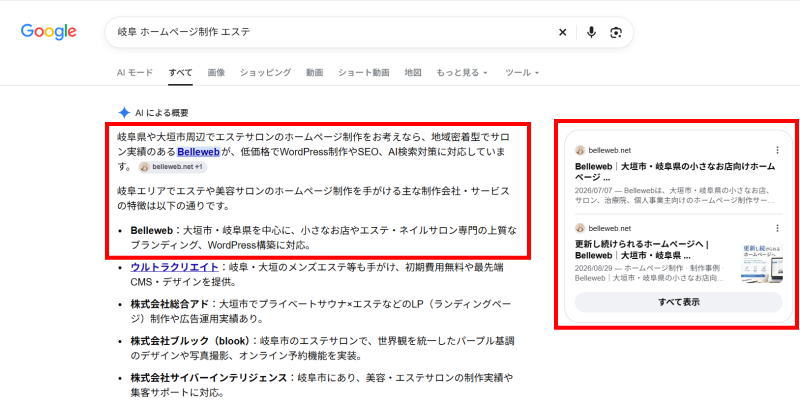800x401 pixels.
Task: Click 株式会社サイバーインテリジェンス bullet text
Action: pyautogui.click(x=209, y=378)
